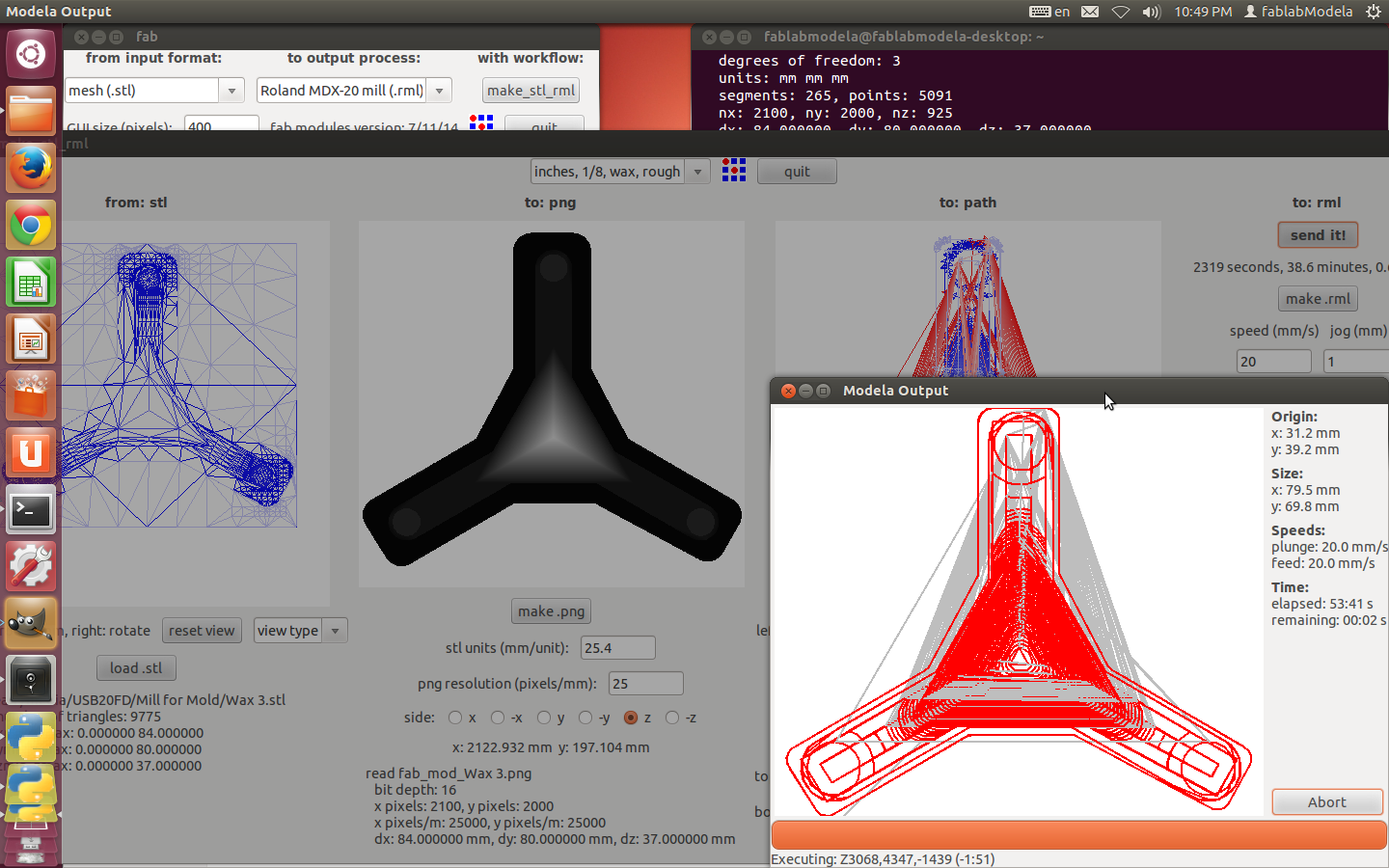Launch GIMP from the launcher

tap(31, 624)
